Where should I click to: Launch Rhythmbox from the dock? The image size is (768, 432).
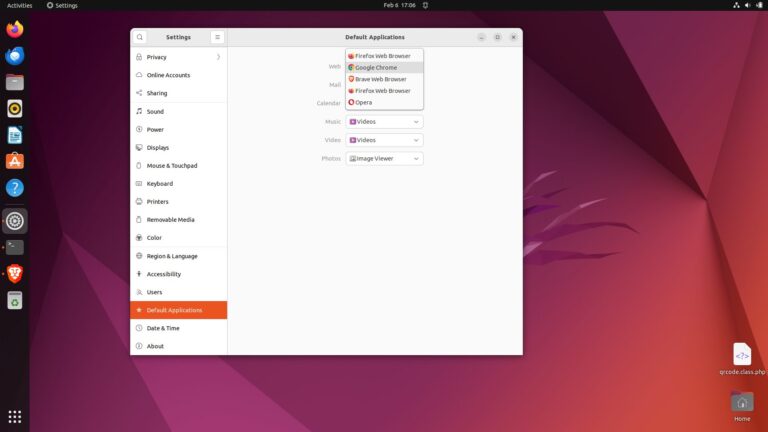15,109
